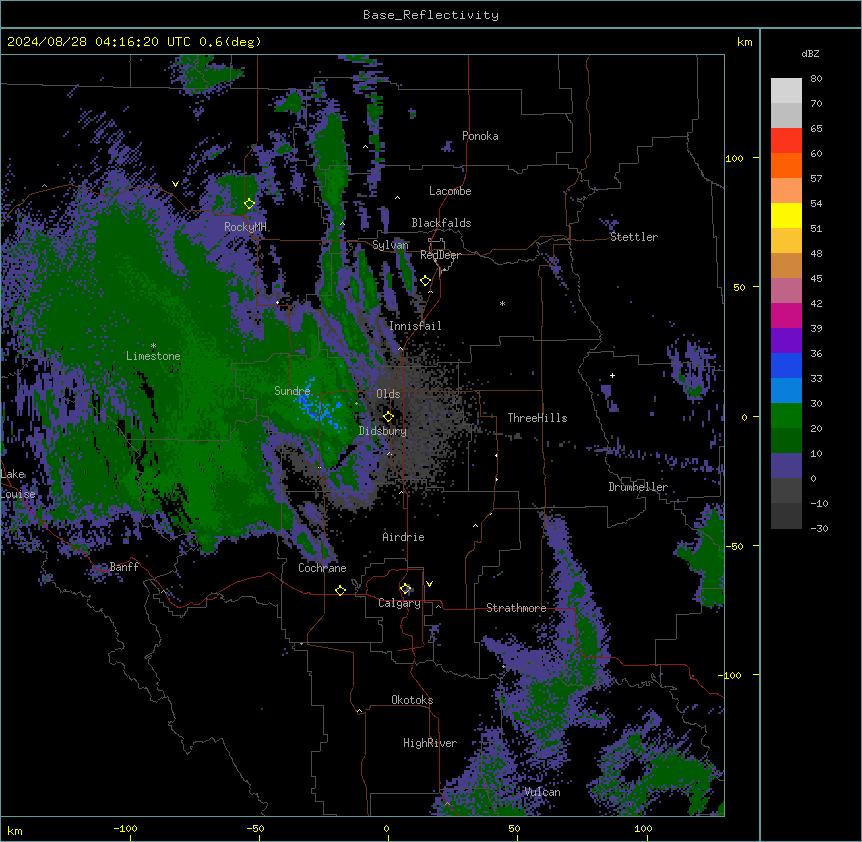862x842 pixels.
Task: Click the yellow diamond marker above Calgary label
Action: [x=405, y=589]
